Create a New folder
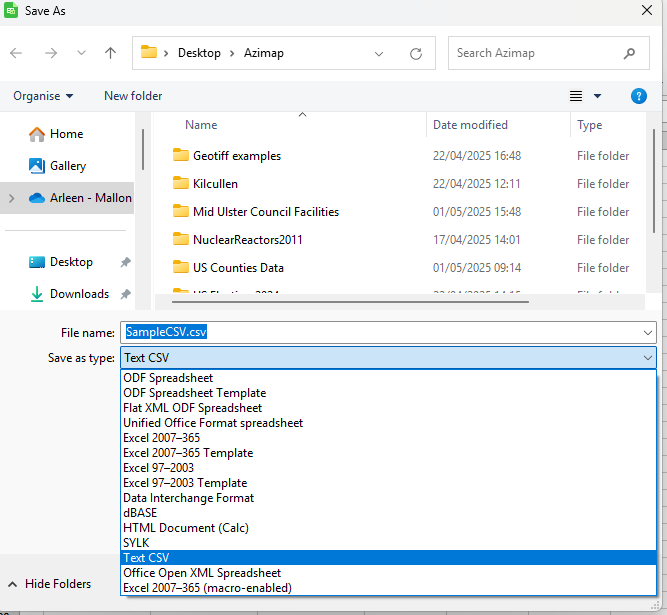This screenshot has height=615, width=667. [133, 96]
